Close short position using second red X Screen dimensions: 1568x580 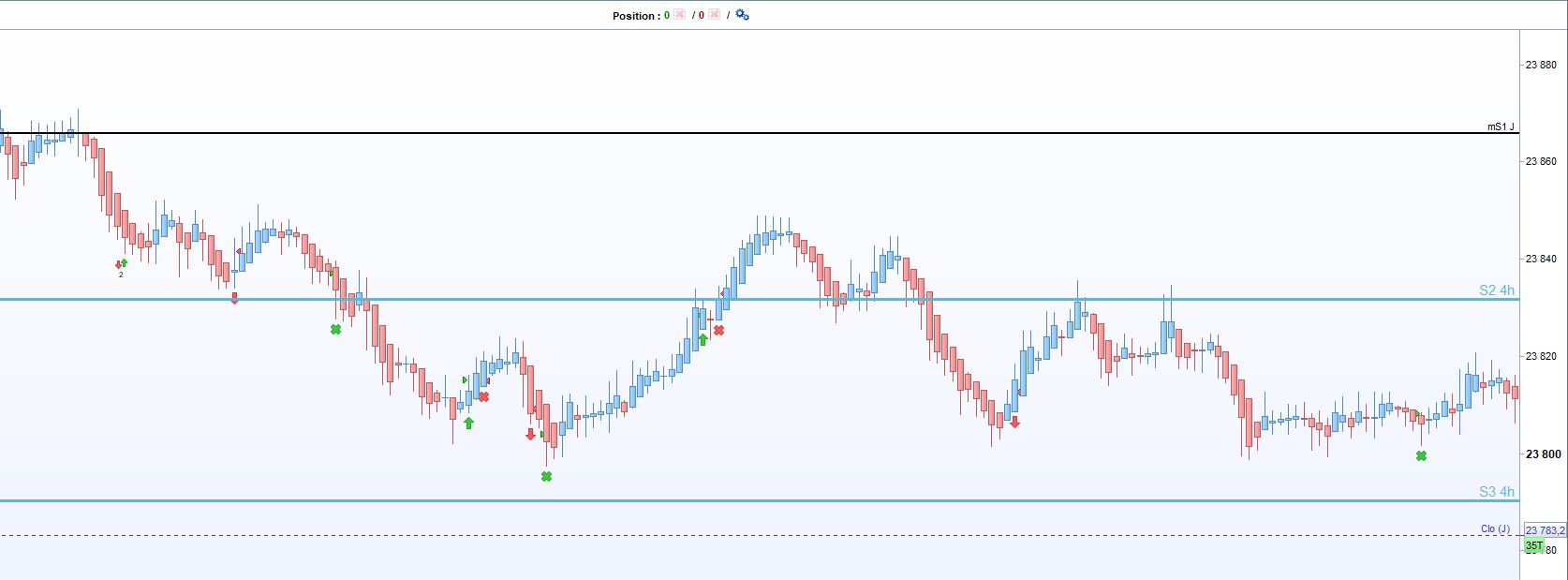click(x=714, y=15)
